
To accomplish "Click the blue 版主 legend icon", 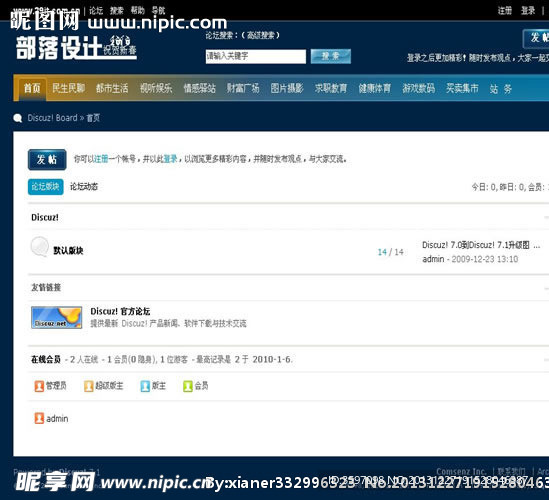I will tap(145, 386).
